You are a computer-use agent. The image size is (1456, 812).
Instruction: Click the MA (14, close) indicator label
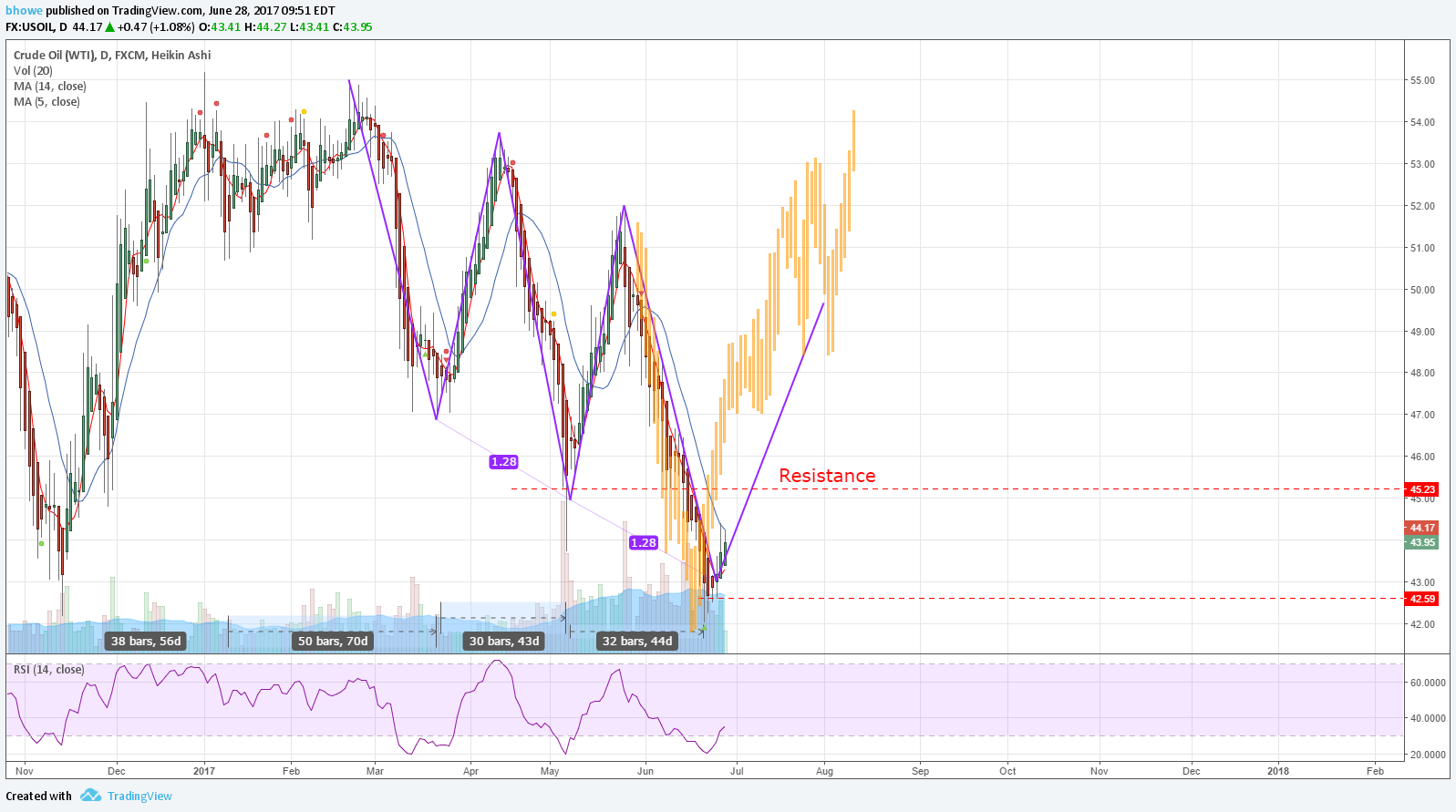[50, 87]
